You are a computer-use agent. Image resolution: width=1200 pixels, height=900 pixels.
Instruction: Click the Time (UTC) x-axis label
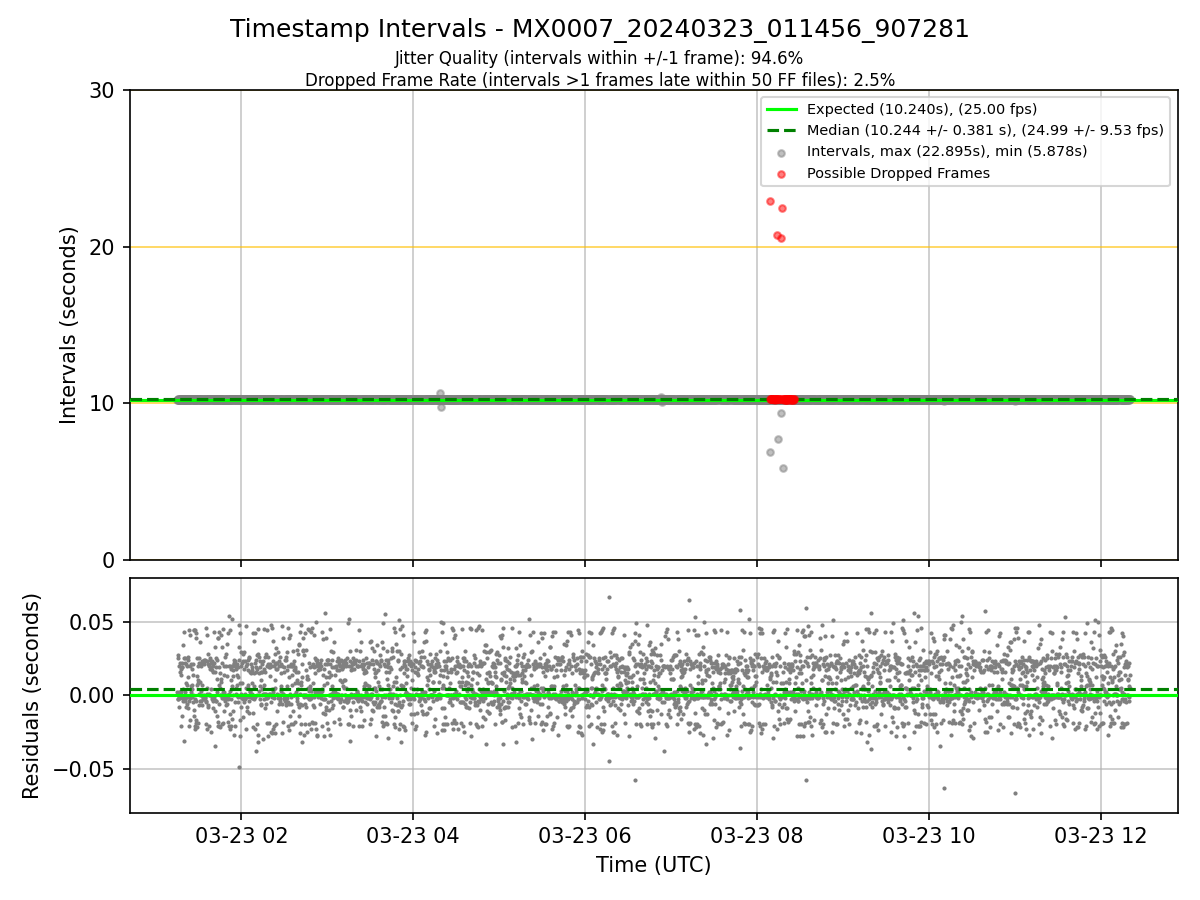click(653, 865)
